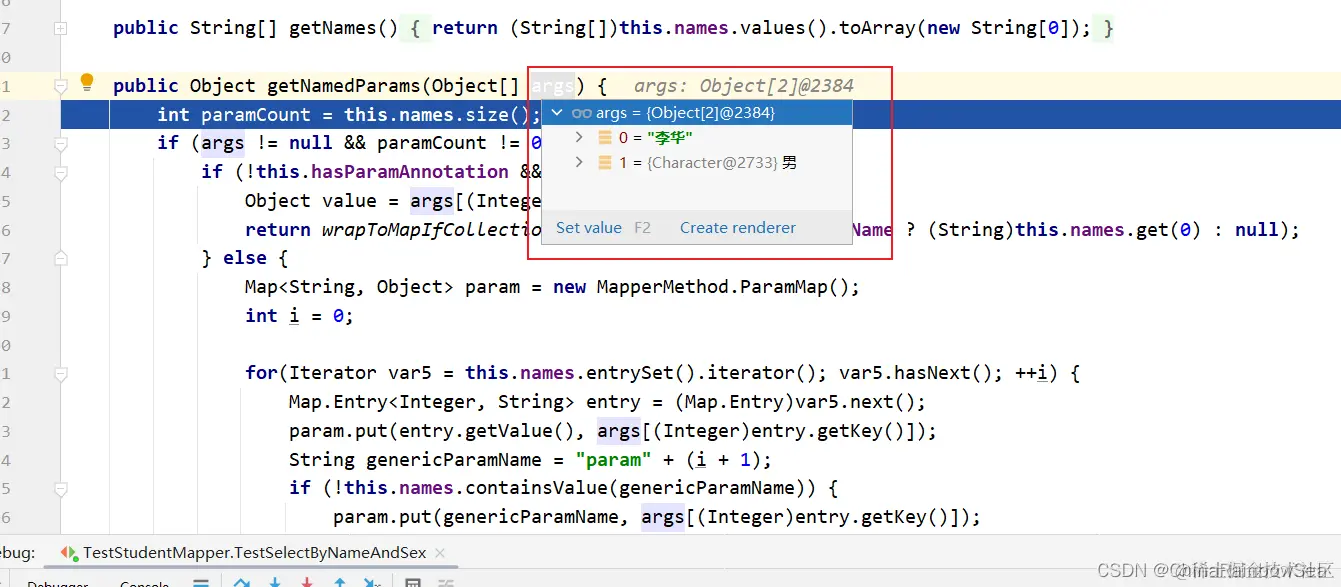This screenshot has width=1341, height=587.
Task: Select the 0 = "李华" row
Action: click(697, 137)
